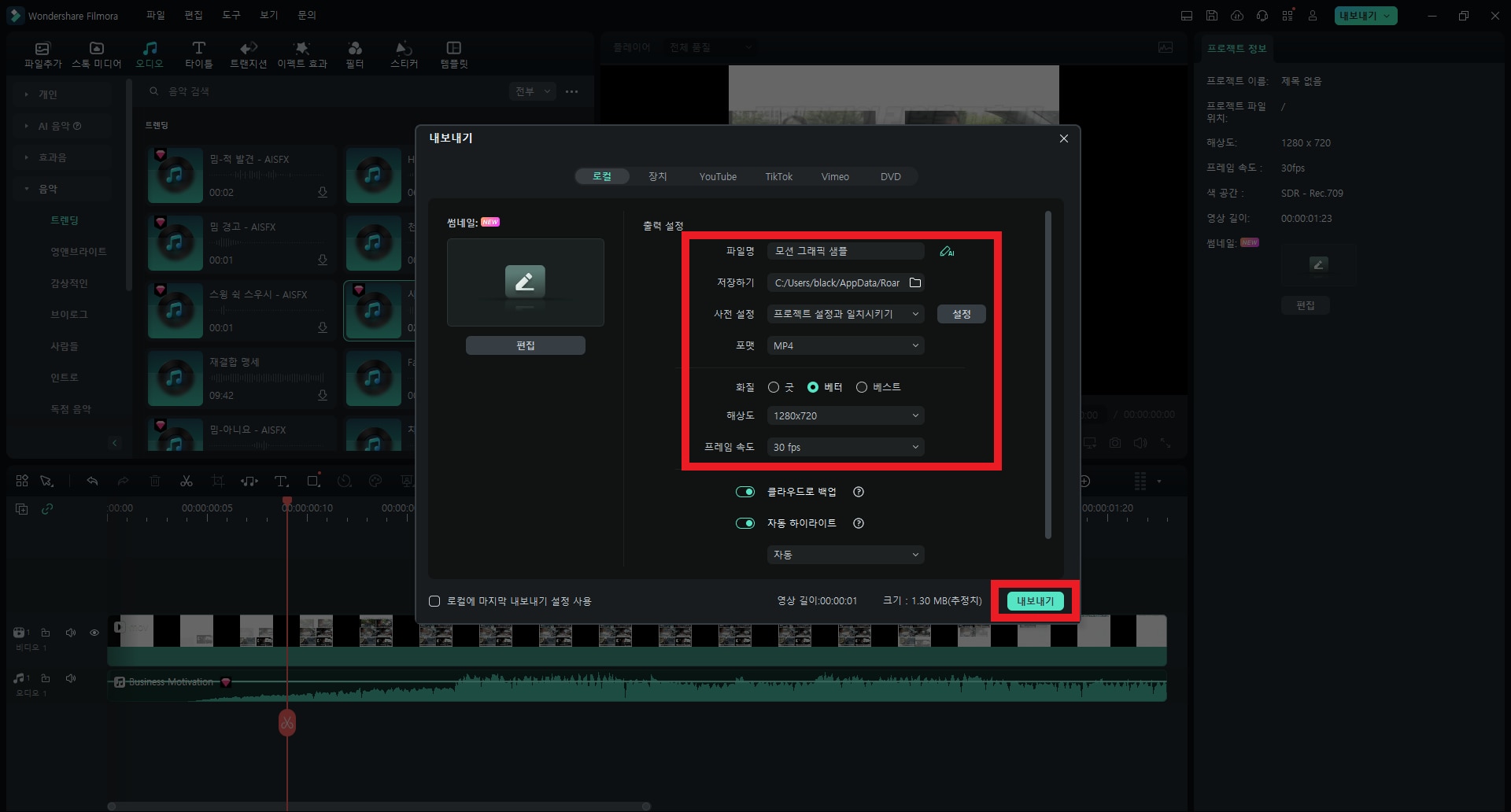Viewport: 1511px width, 812px height.
Task: Download the 재결합 맹세 audio track
Action: [x=323, y=395]
